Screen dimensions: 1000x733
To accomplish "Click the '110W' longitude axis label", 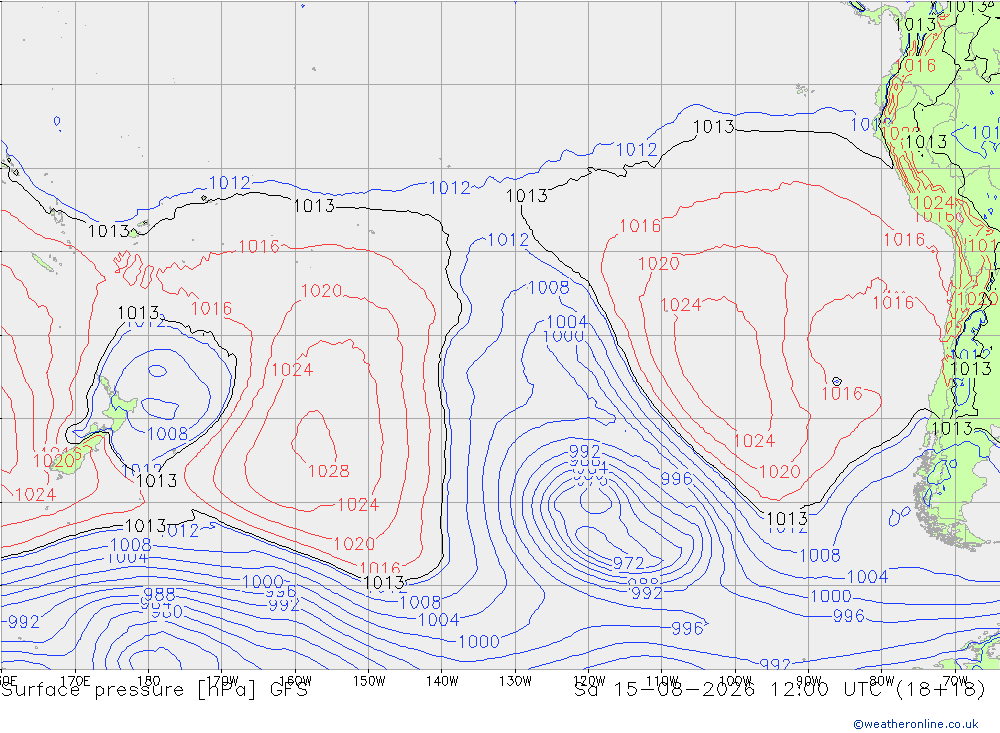I will tap(662, 681).
